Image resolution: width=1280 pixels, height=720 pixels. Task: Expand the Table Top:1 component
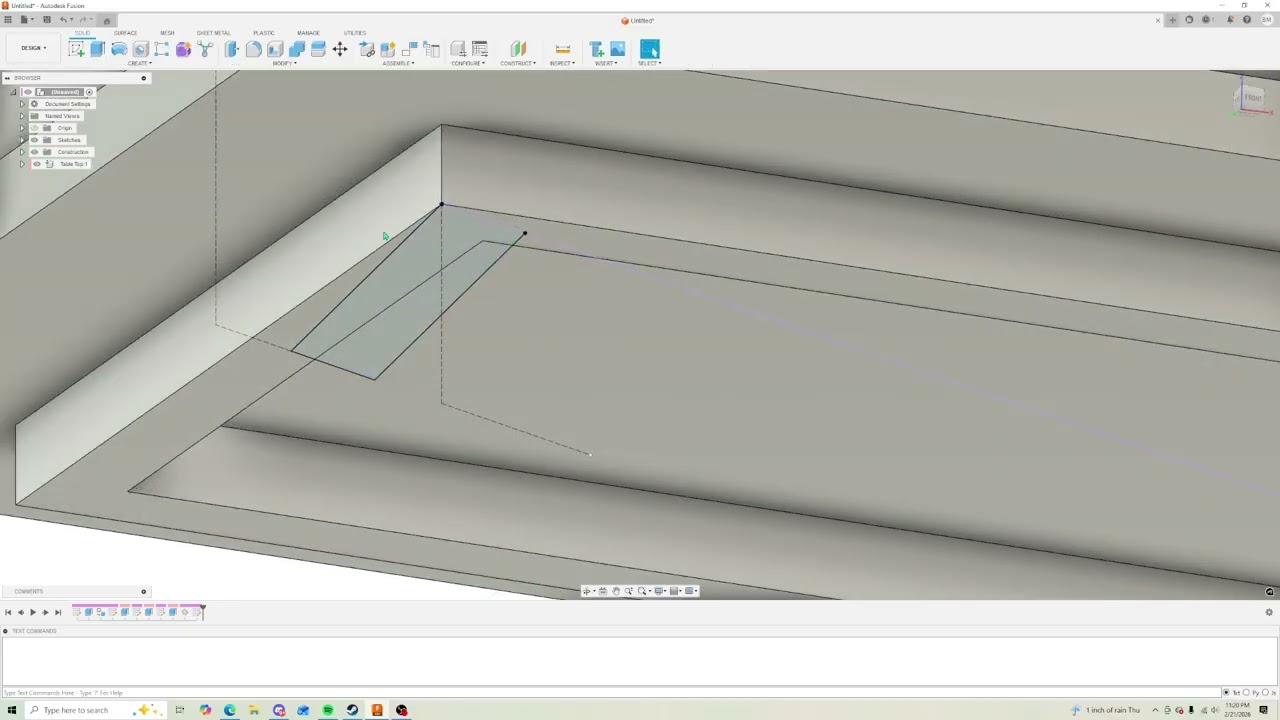click(22, 164)
